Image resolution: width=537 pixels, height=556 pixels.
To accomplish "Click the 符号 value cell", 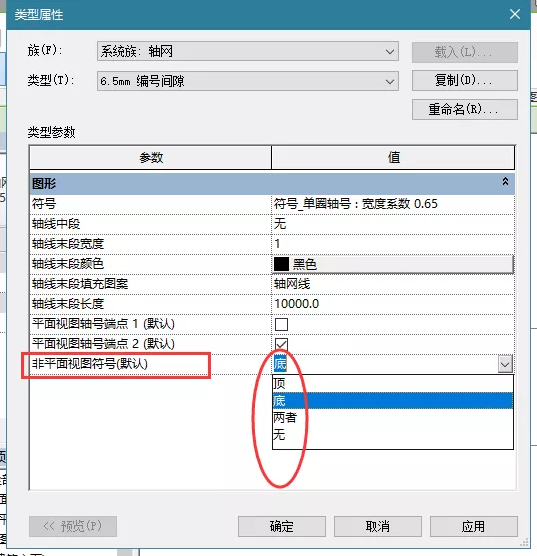I will (x=393, y=204).
